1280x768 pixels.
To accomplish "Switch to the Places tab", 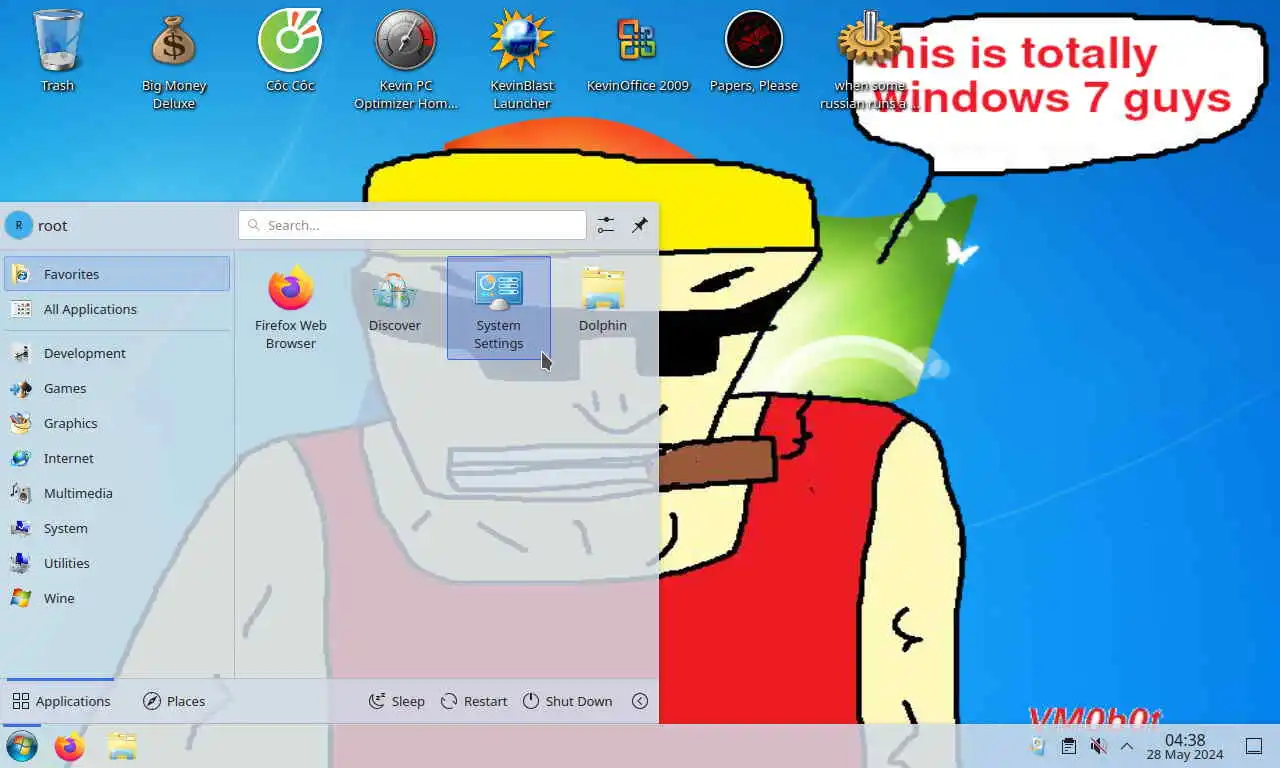I will [x=174, y=701].
